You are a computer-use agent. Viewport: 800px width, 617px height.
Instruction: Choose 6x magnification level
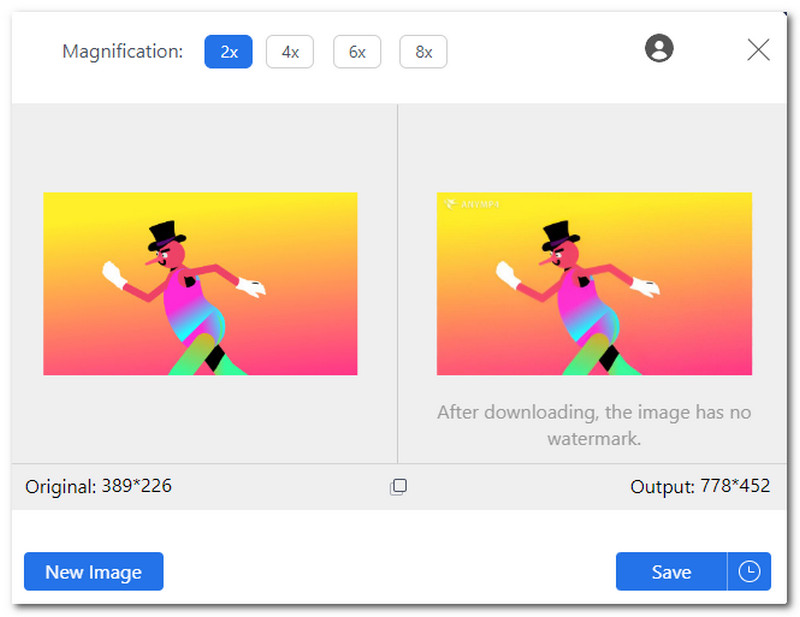click(x=357, y=52)
